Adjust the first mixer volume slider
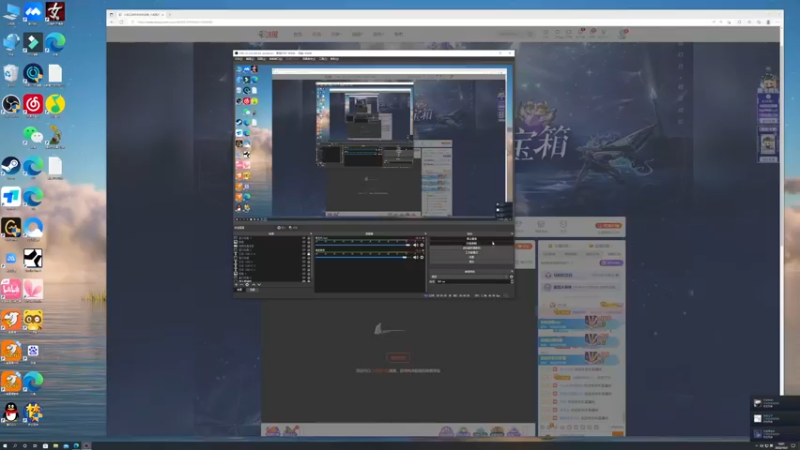 [363, 245]
